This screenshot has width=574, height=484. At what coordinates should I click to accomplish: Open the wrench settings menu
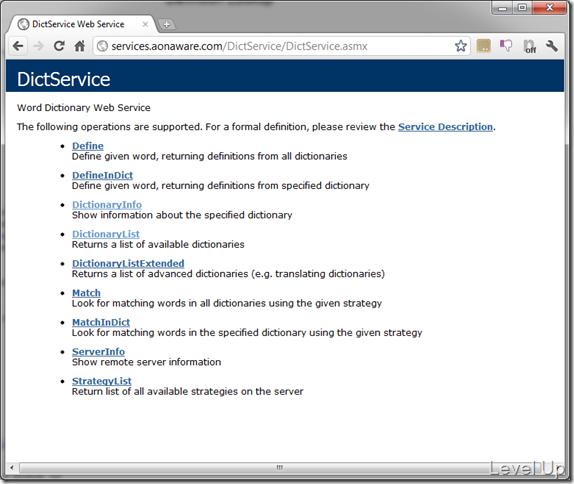click(552, 46)
